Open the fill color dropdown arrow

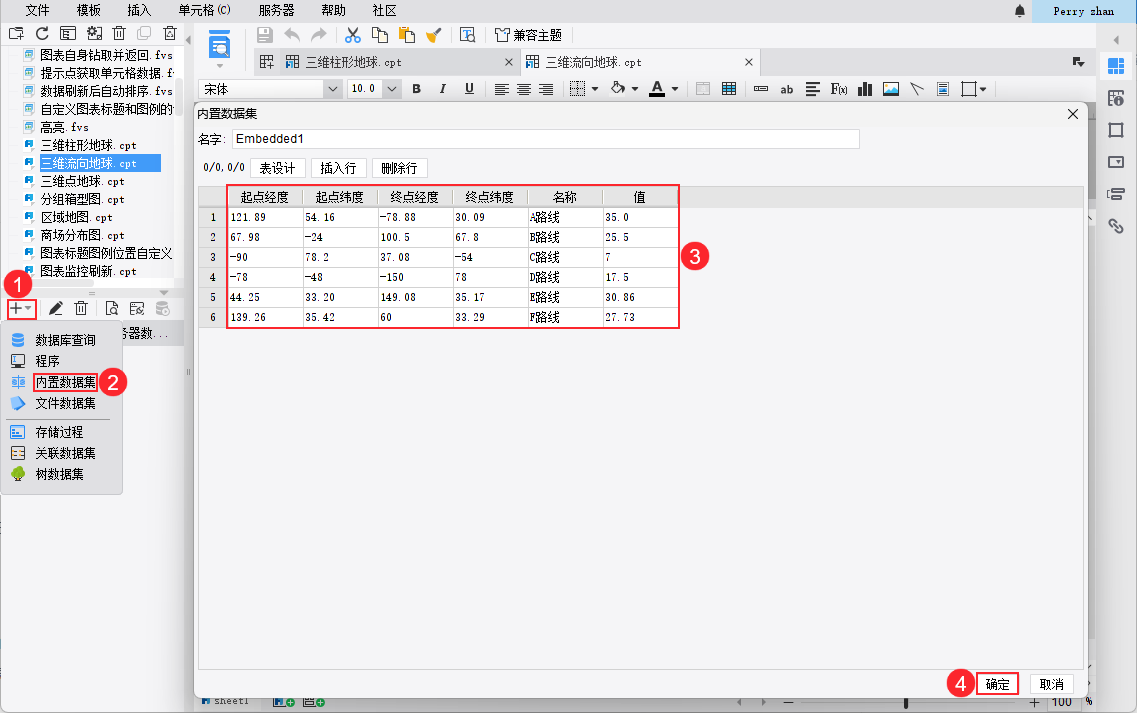[634, 89]
